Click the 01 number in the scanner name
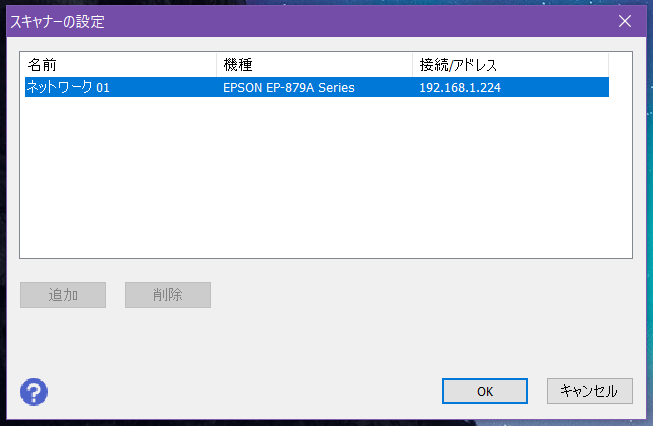 (103, 87)
